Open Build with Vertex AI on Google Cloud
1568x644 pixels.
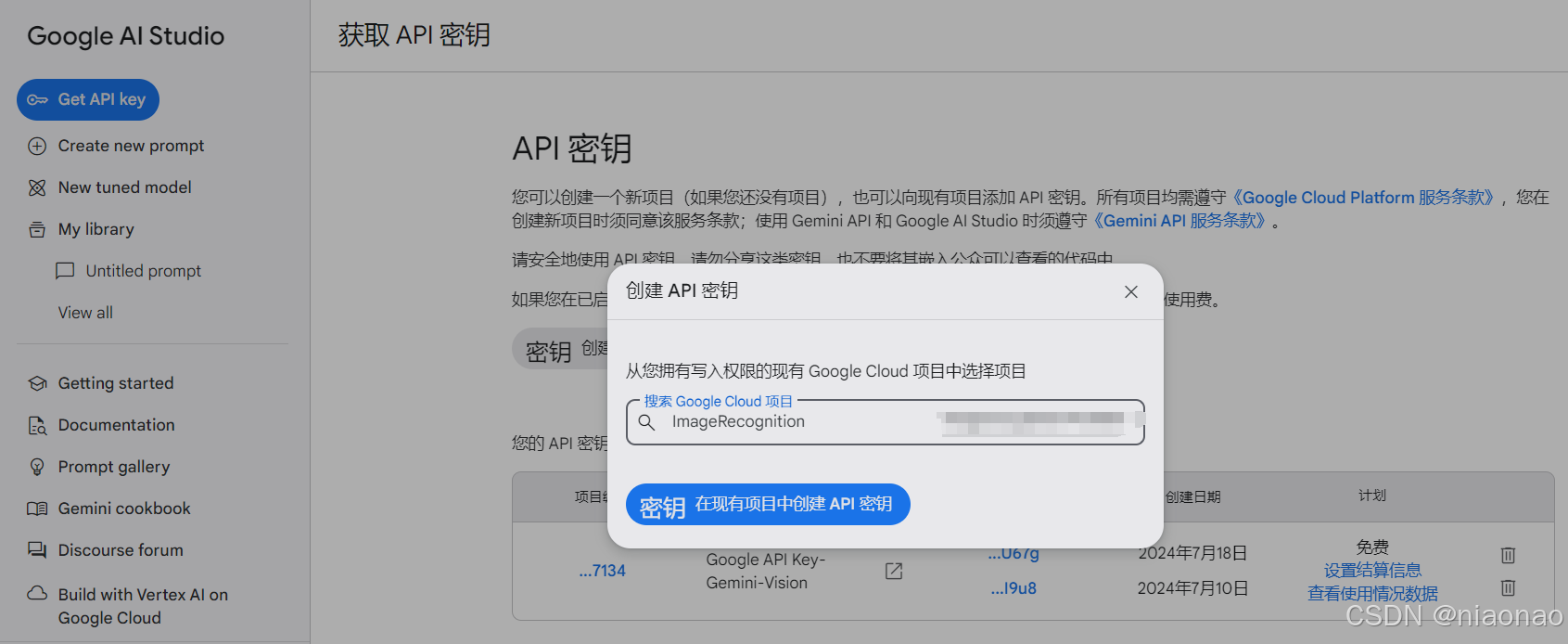(143, 606)
